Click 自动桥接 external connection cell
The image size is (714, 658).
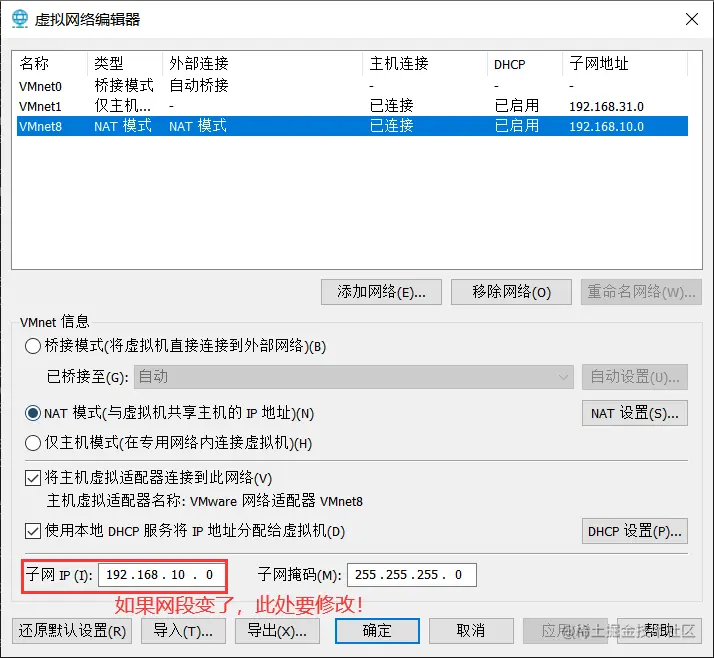coord(199,86)
